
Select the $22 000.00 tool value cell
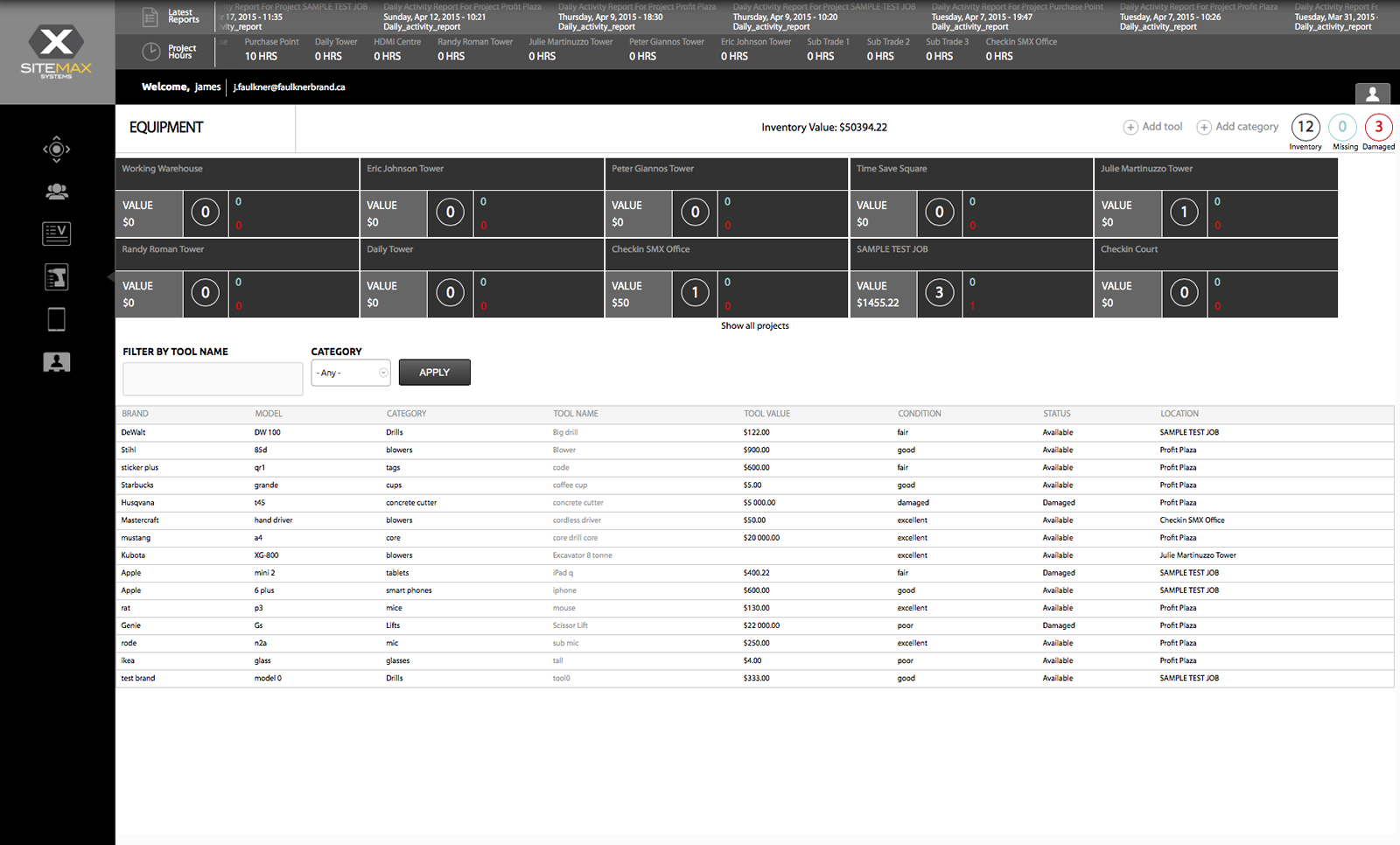pyautogui.click(x=761, y=625)
